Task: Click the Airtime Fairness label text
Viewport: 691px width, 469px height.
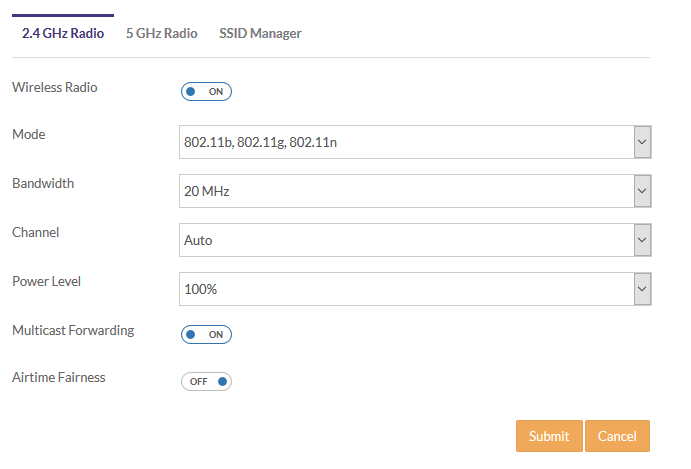Action: pos(58,377)
